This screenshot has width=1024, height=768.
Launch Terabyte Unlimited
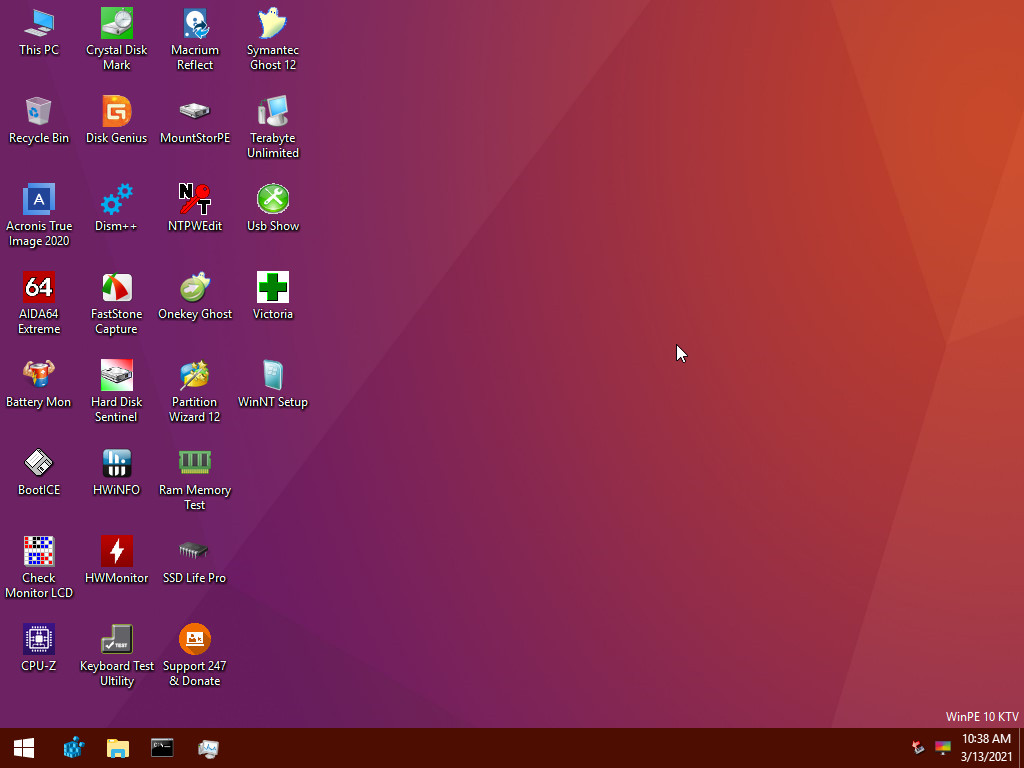(273, 127)
